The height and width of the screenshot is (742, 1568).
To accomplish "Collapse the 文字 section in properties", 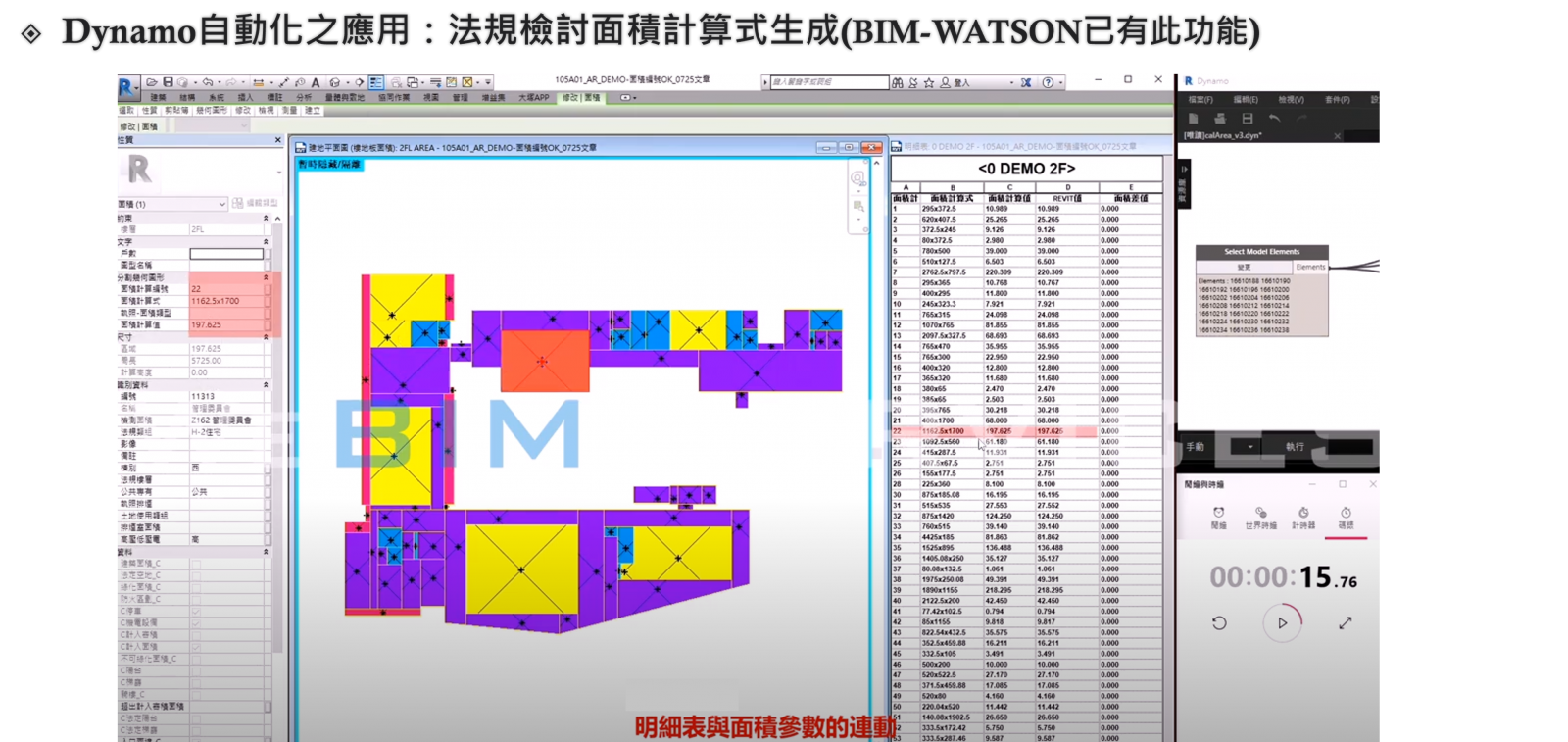I will click(266, 242).
